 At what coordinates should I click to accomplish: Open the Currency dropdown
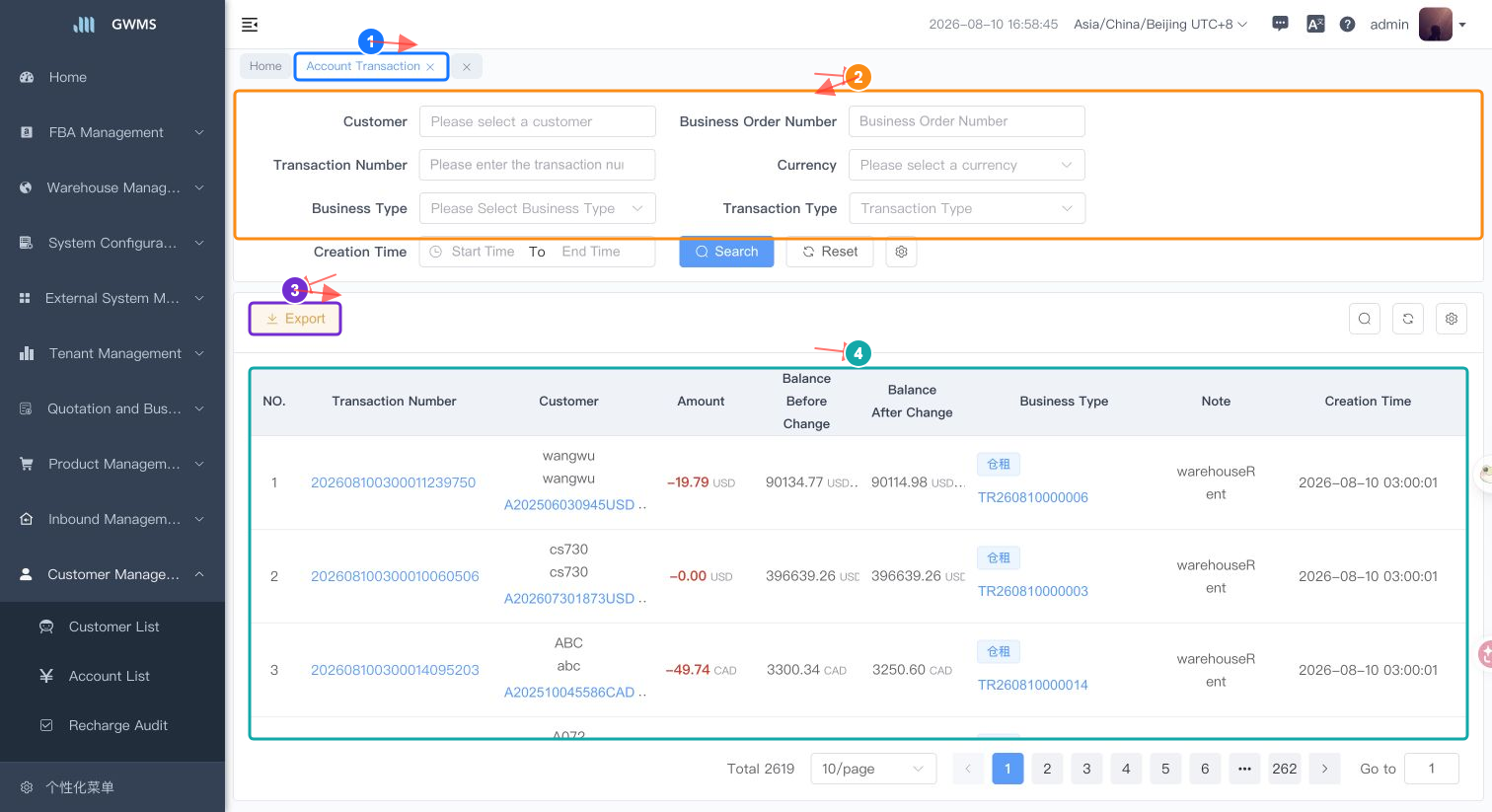966,165
